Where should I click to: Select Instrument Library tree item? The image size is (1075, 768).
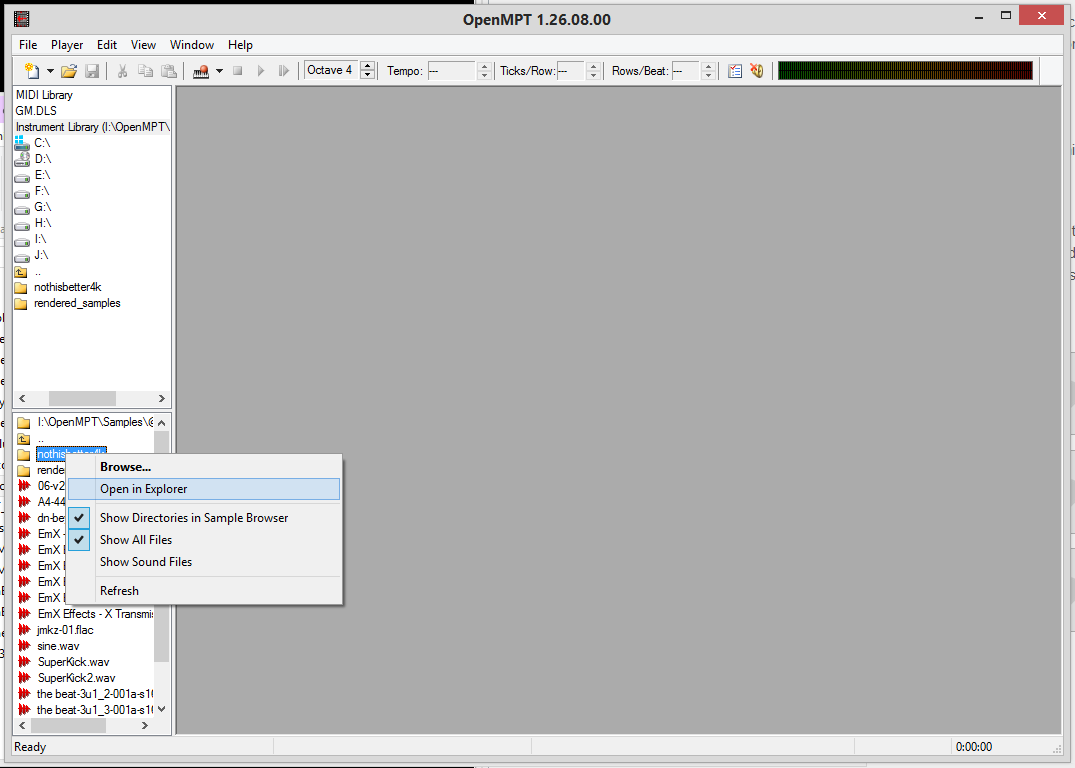tap(93, 127)
